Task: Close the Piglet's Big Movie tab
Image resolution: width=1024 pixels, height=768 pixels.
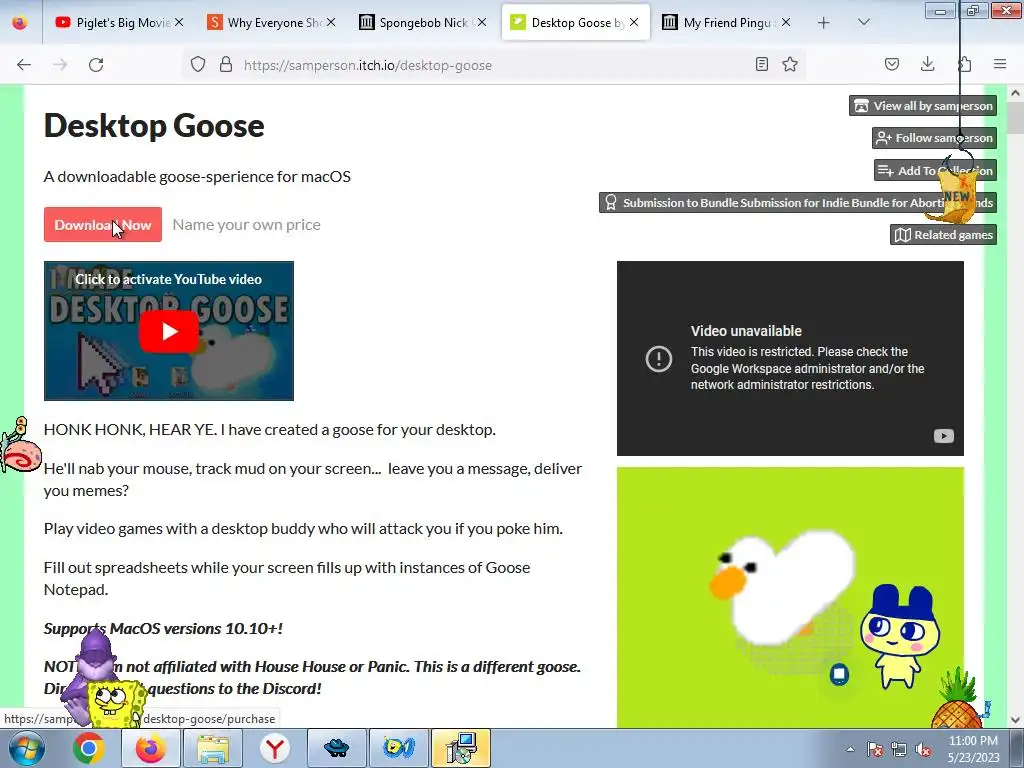Action: (179, 22)
